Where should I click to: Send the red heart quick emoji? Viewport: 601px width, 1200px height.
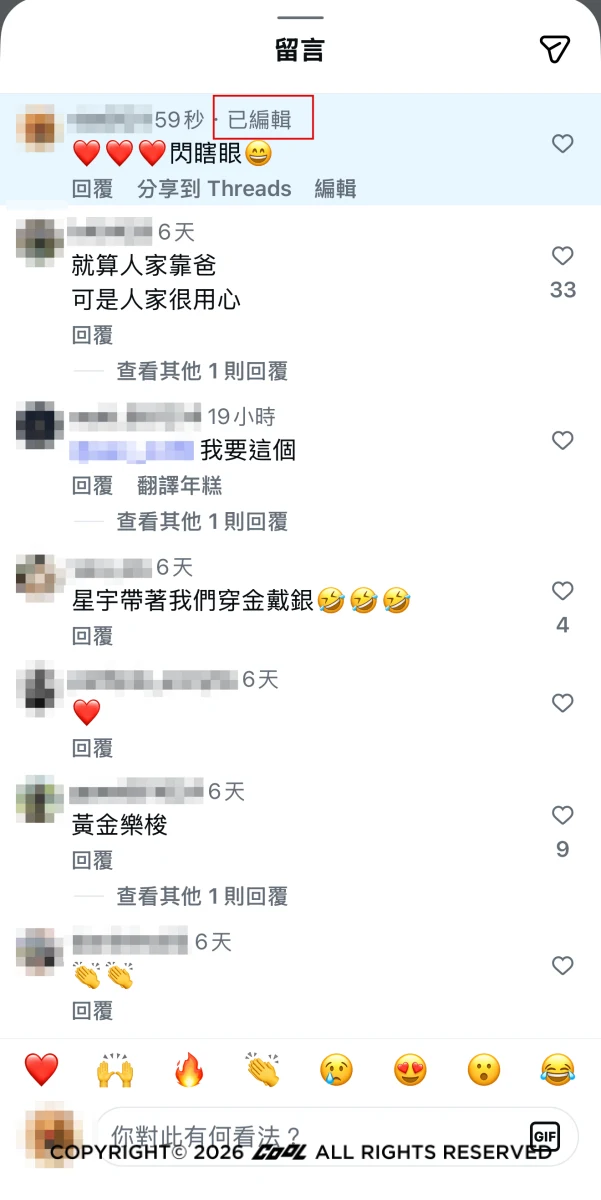click(41, 1070)
